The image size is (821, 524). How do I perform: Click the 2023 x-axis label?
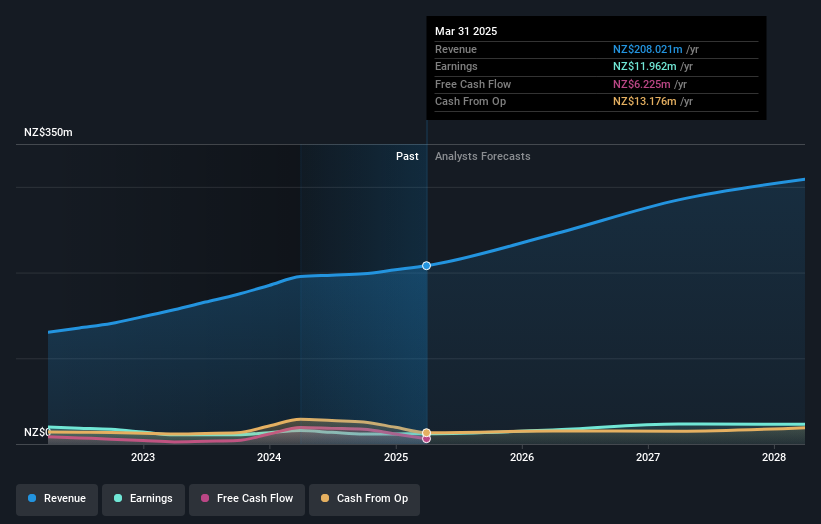pos(143,458)
